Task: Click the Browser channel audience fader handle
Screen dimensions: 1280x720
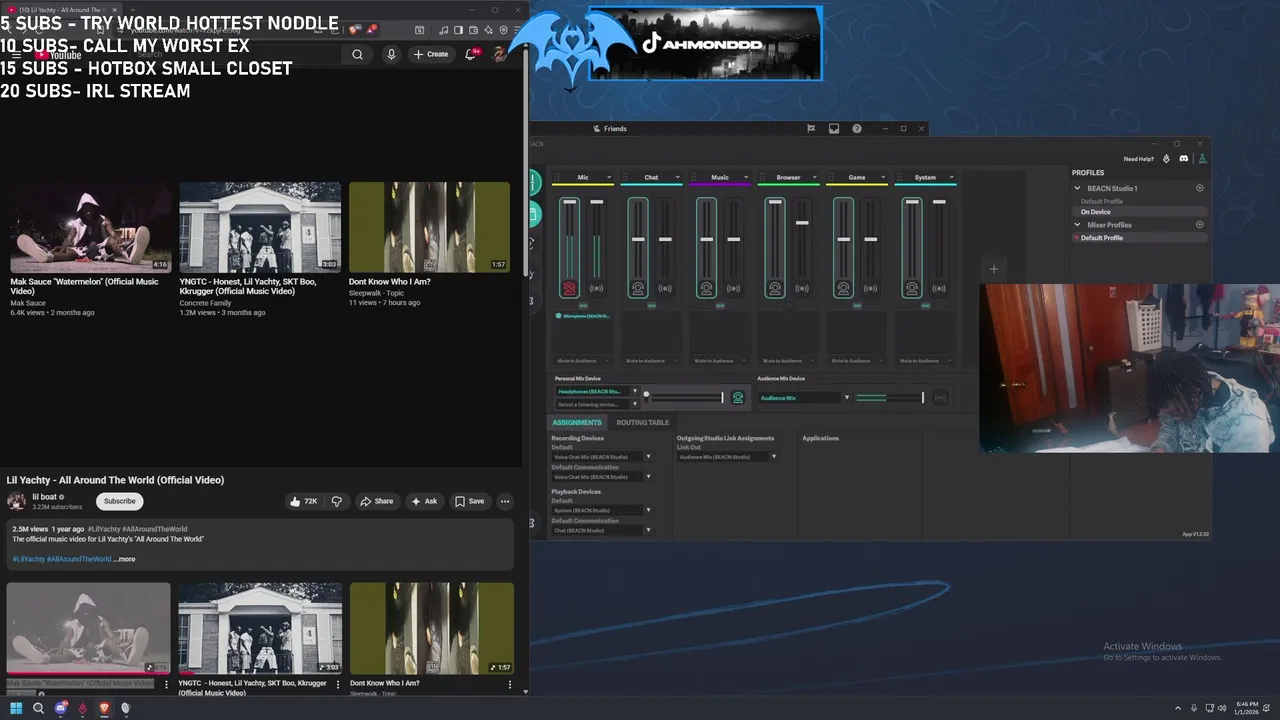Action: point(802,222)
